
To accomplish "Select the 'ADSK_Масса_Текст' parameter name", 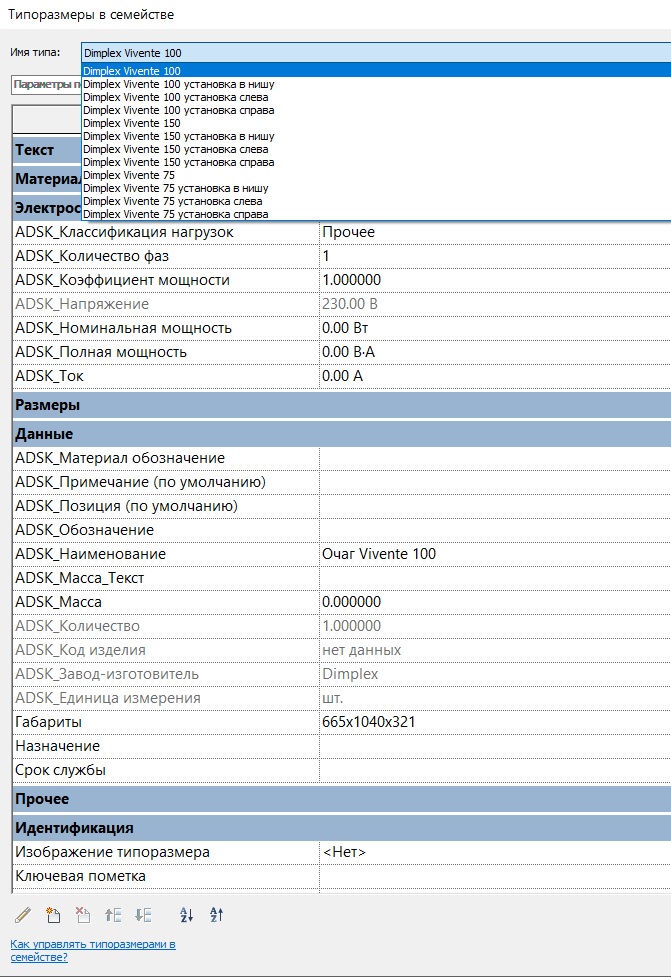I will (x=80, y=578).
